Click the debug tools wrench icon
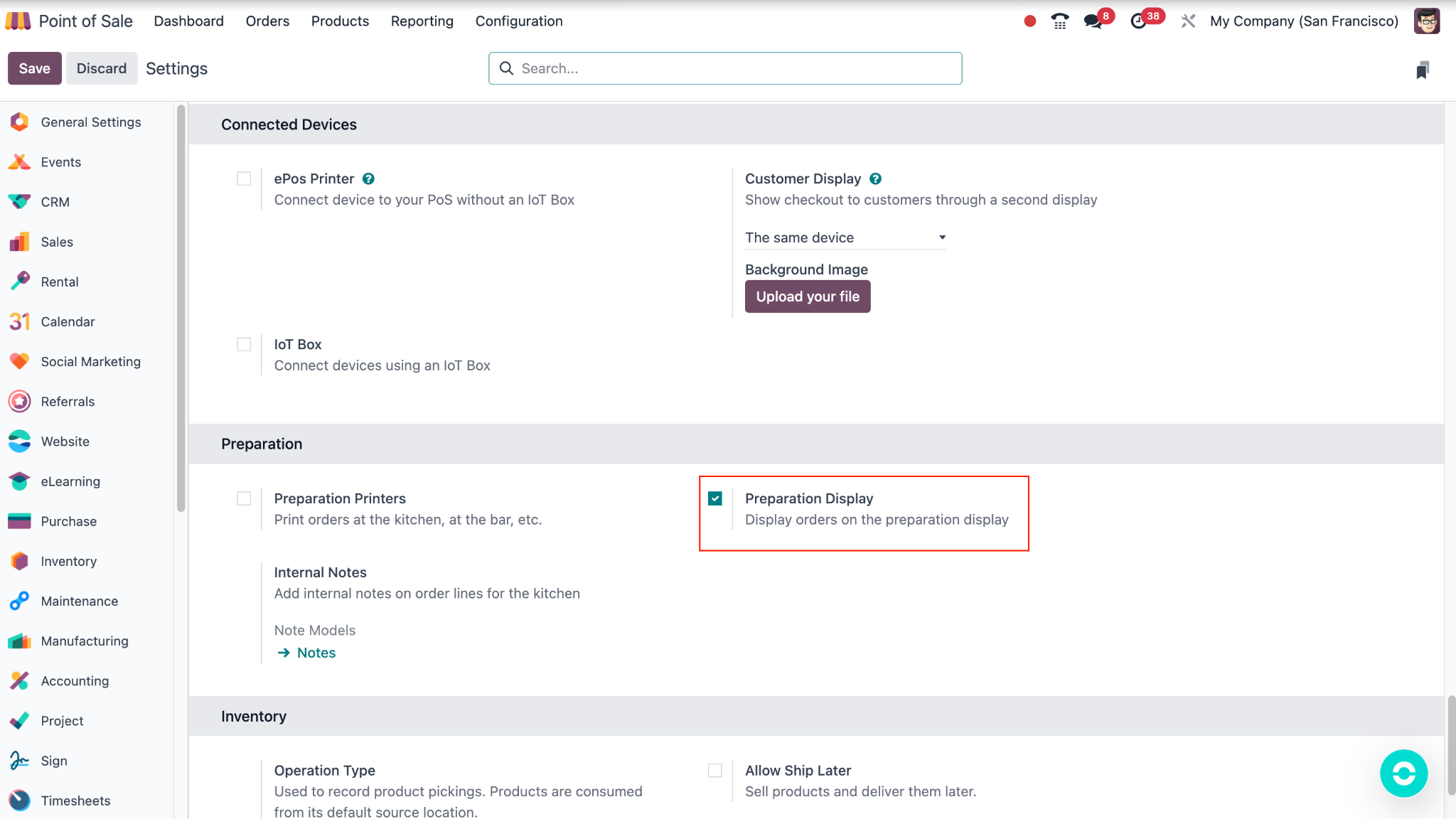This screenshot has width=1456, height=819. 1188,21
